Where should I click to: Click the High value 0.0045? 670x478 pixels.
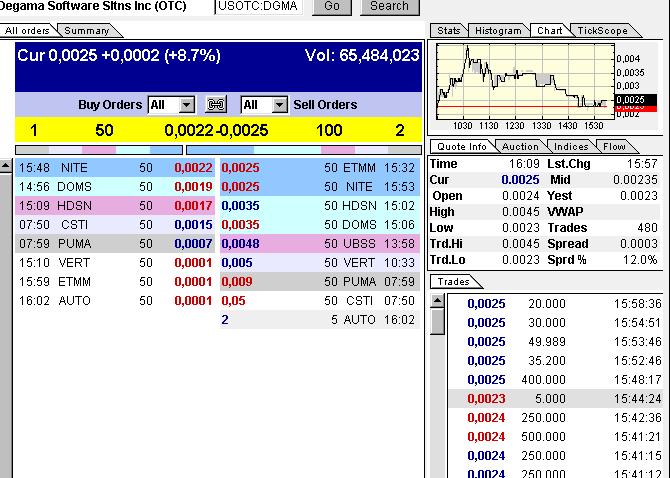point(520,212)
